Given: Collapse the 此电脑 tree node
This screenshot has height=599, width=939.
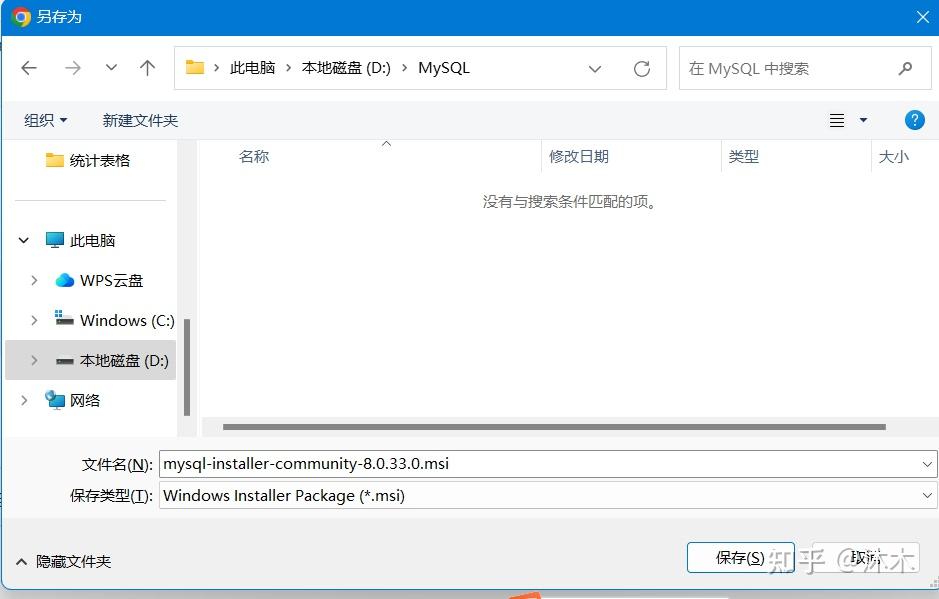Looking at the screenshot, I should coord(23,240).
